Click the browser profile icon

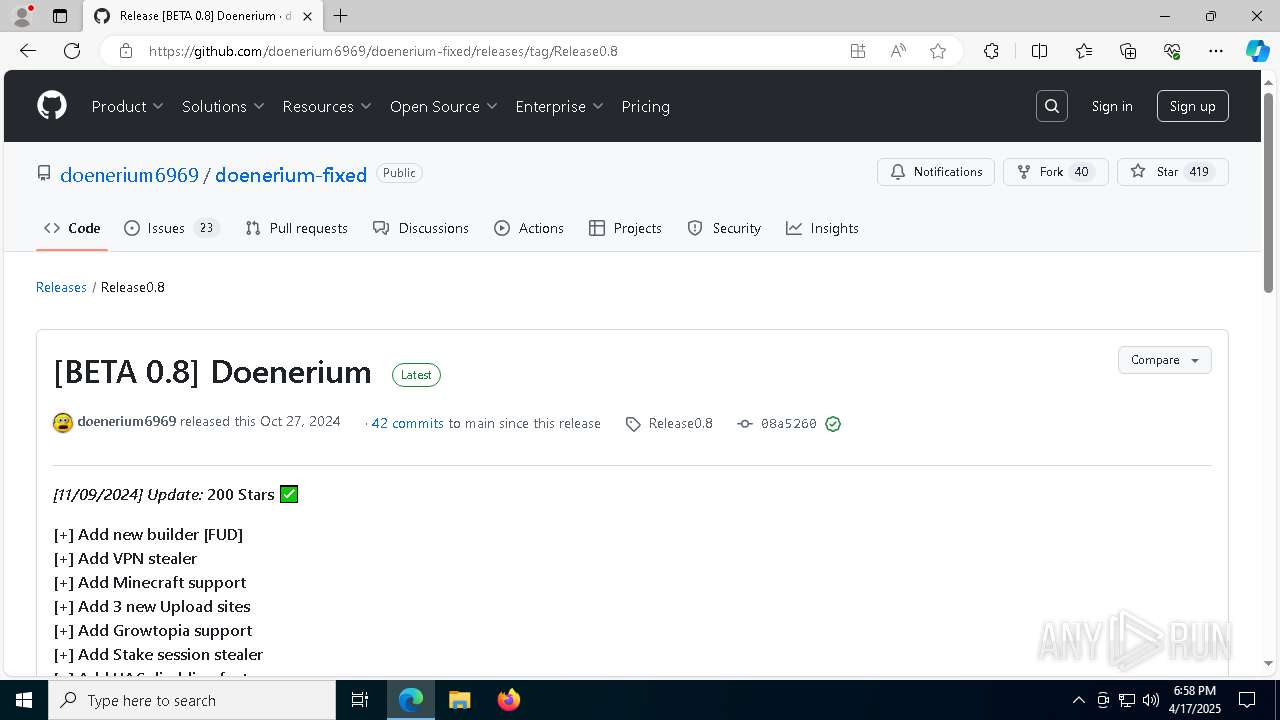22,16
